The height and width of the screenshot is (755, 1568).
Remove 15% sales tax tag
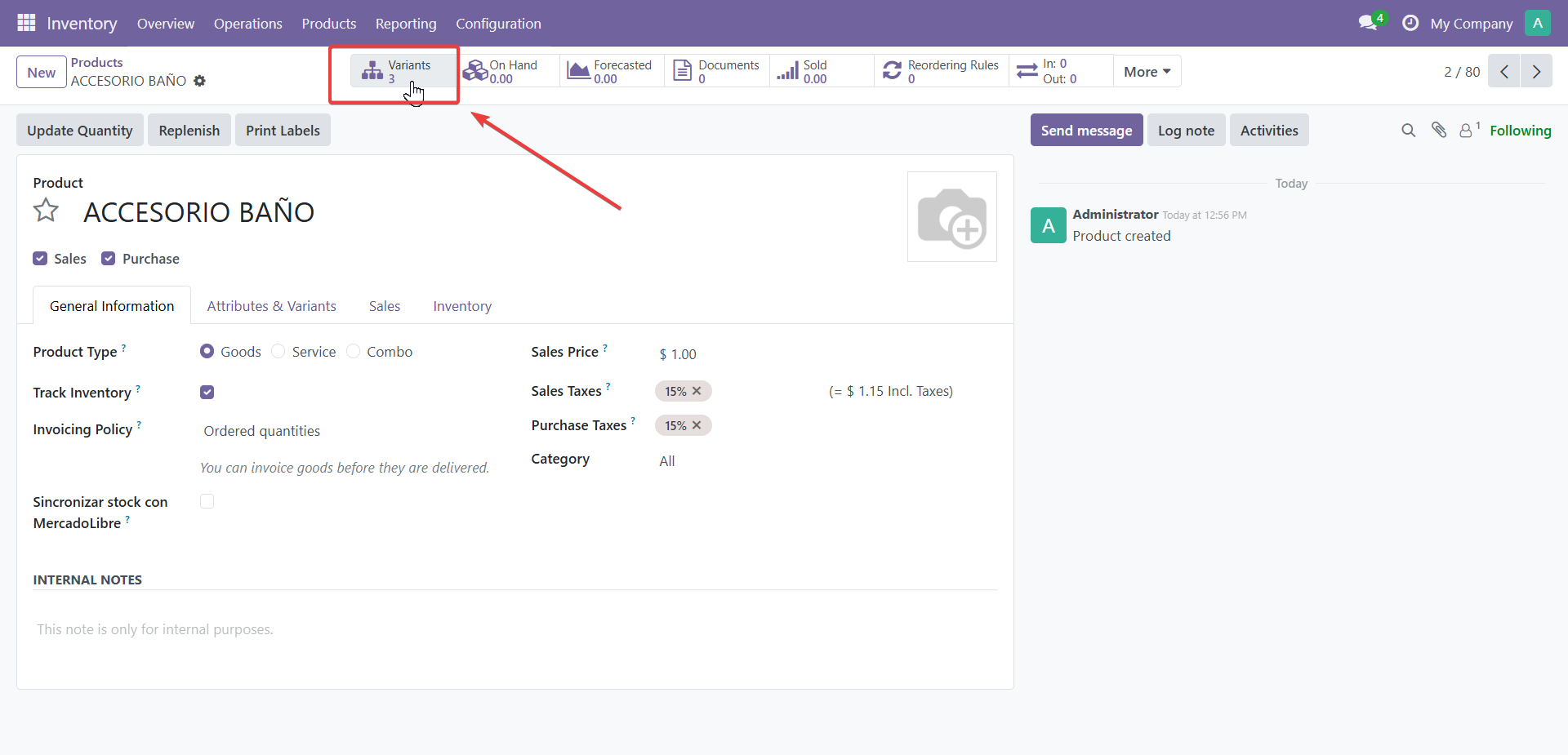[x=697, y=391]
